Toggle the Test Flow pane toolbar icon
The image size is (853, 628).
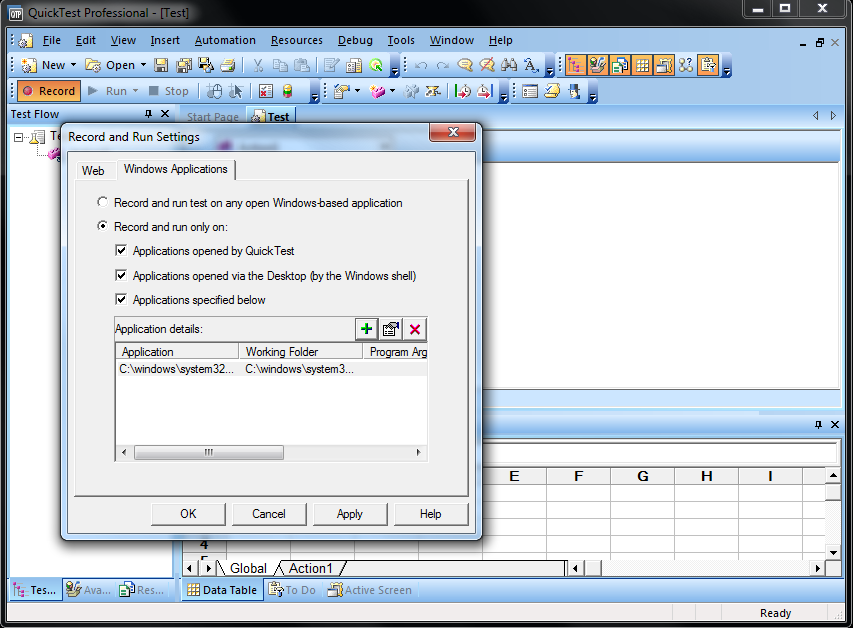point(575,65)
